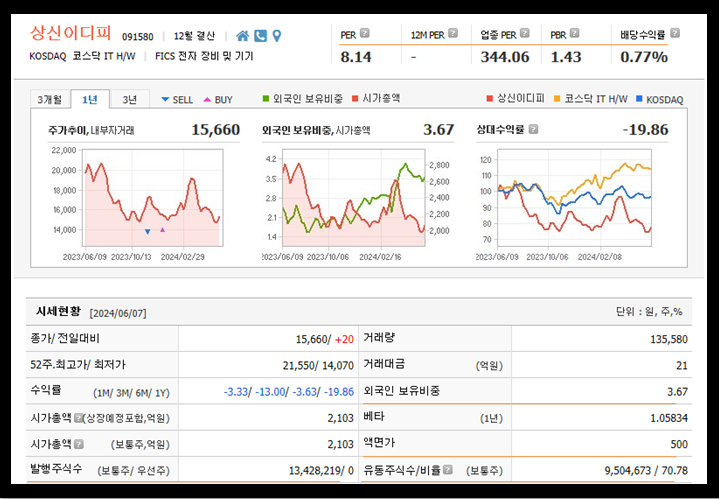Select the 1년 chart tab

(90, 99)
